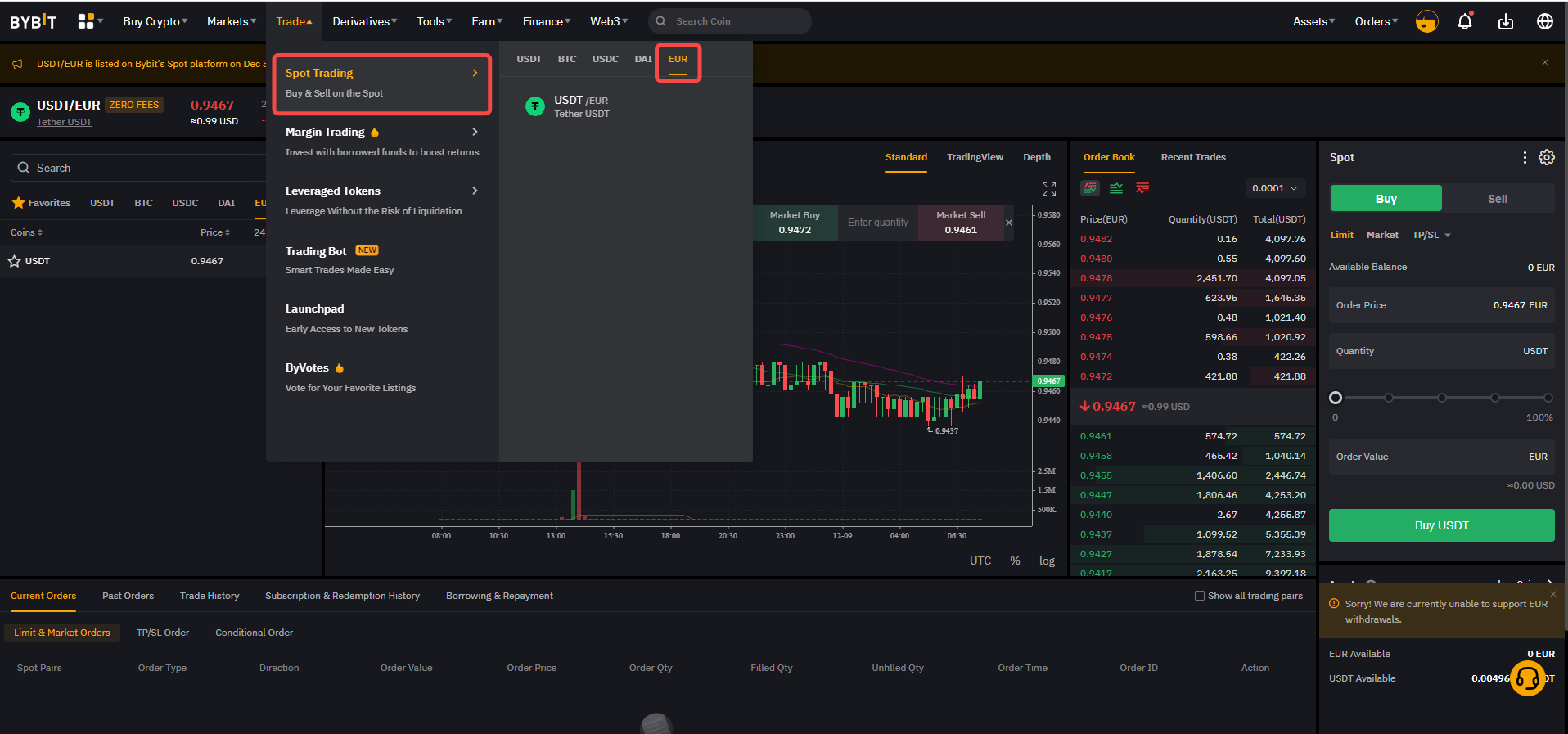Screen dimensions: 1568x734
Task: Open the customer support headset chat
Action: pyautogui.click(x=1527, y=678)
